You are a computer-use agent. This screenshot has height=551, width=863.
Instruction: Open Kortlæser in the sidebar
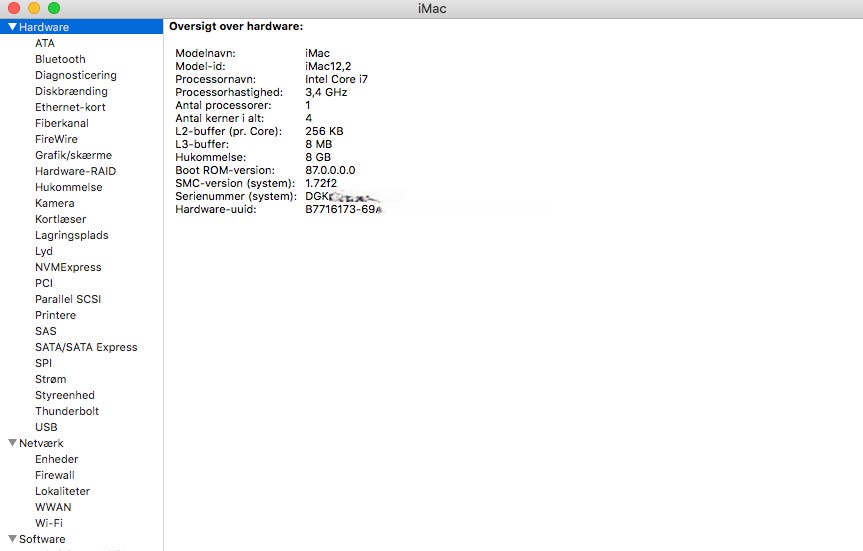pos(61,219)
